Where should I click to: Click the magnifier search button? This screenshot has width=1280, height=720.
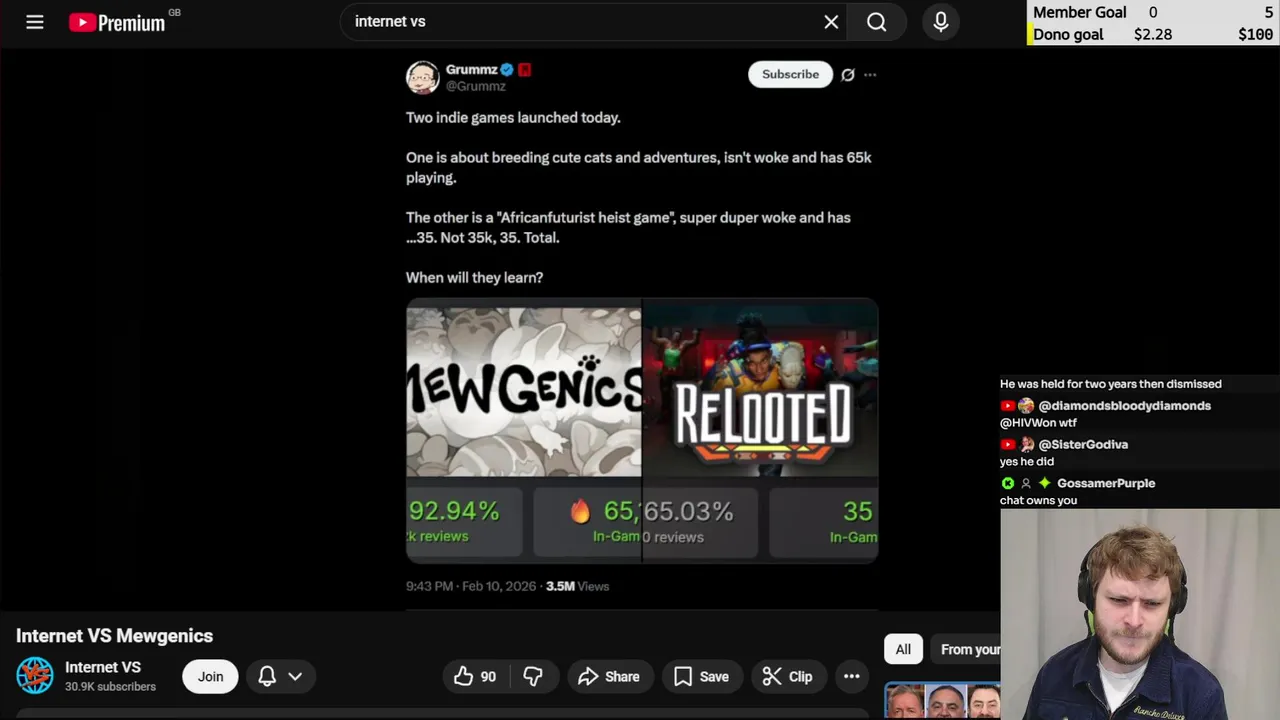pos(877,22)
